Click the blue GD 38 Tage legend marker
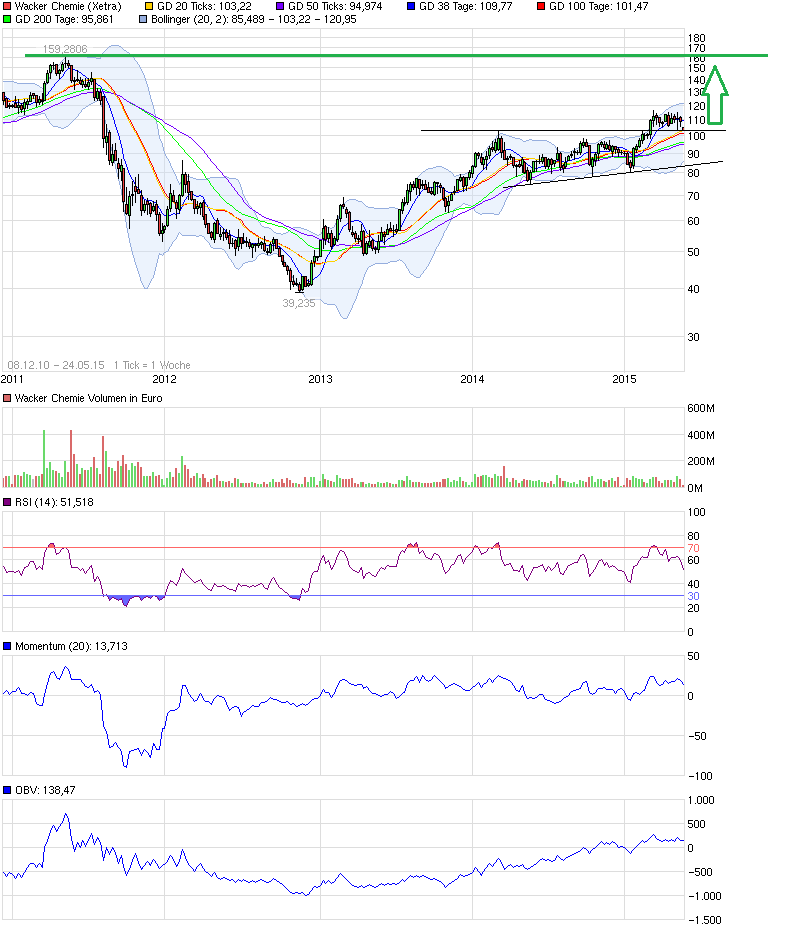804x928 pixels. click(x=415, y=6)
